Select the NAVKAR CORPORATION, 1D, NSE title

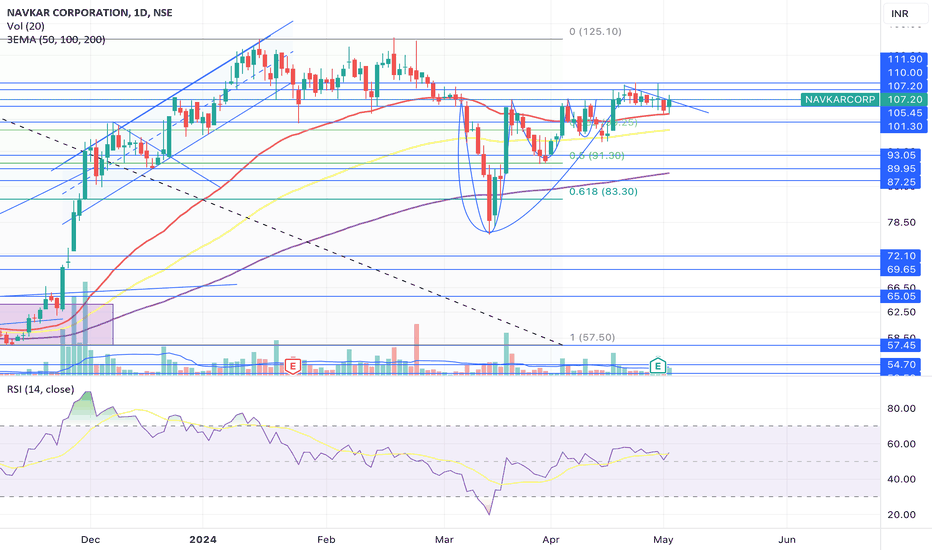[90, 12]
